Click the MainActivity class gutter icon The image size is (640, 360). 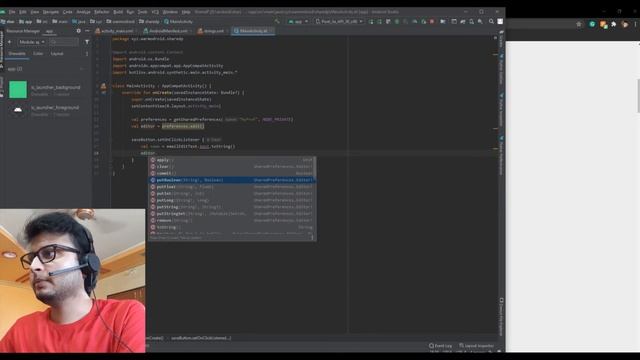[x=103, y=86]
